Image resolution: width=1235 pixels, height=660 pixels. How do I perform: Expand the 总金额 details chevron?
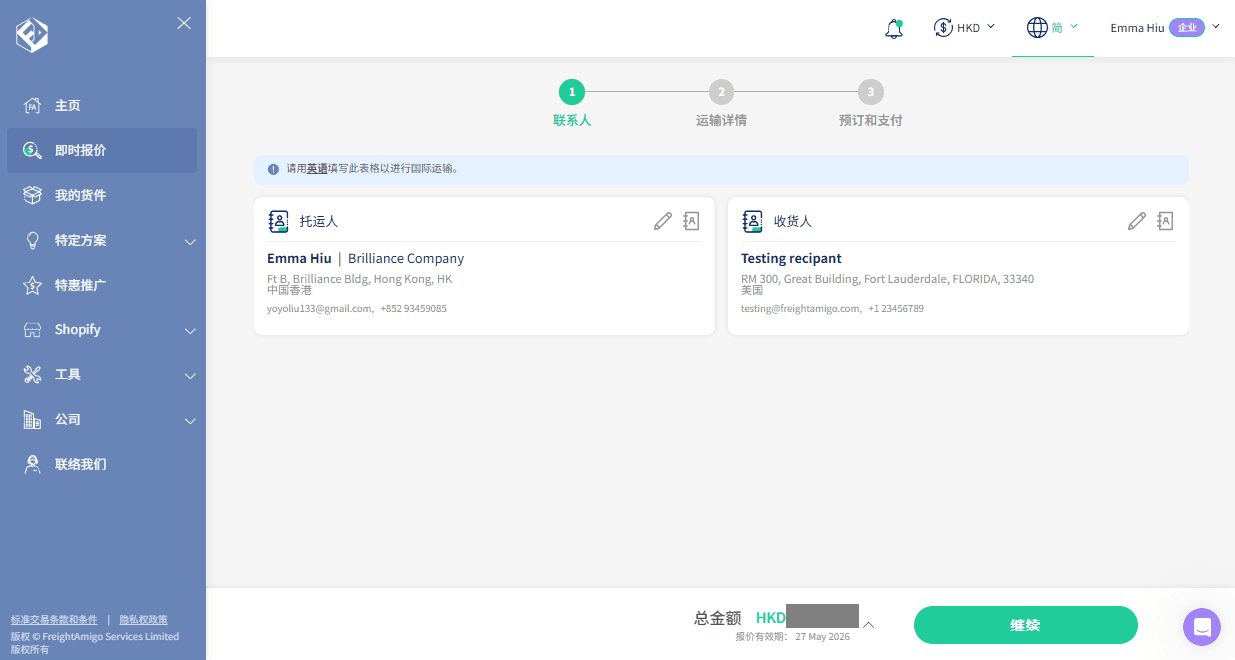point(869,625)
